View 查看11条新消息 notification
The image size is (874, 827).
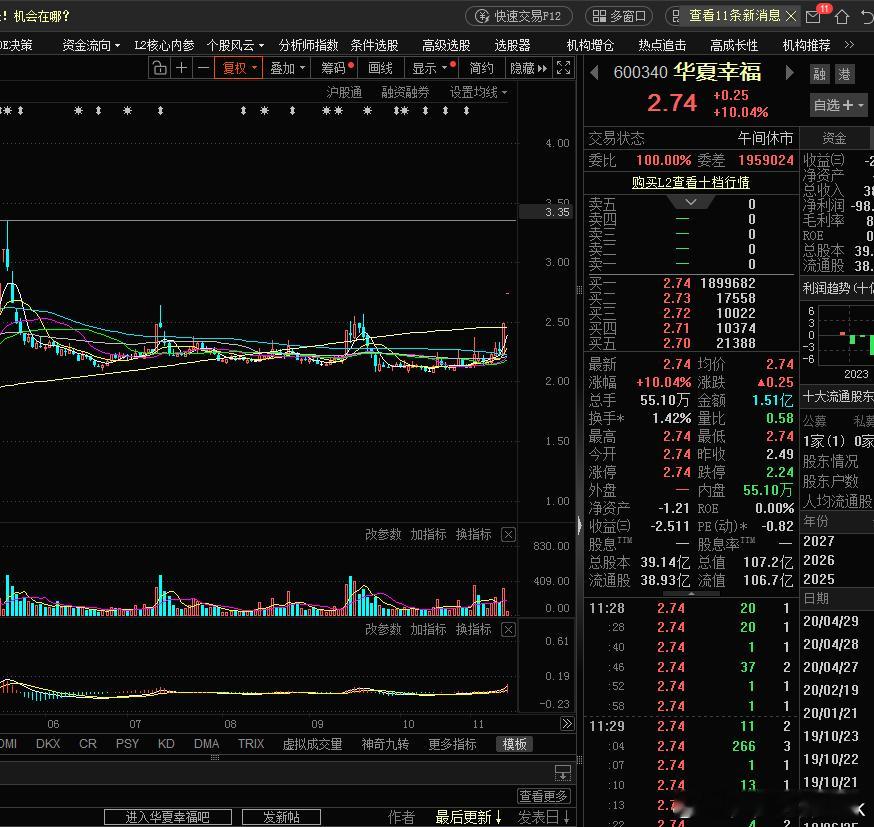pyautogui.click(x=734, y=16)
